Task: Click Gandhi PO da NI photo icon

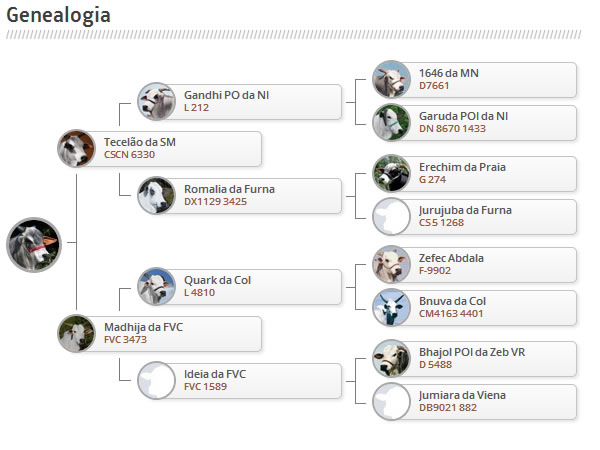Action: click(156, 101)
